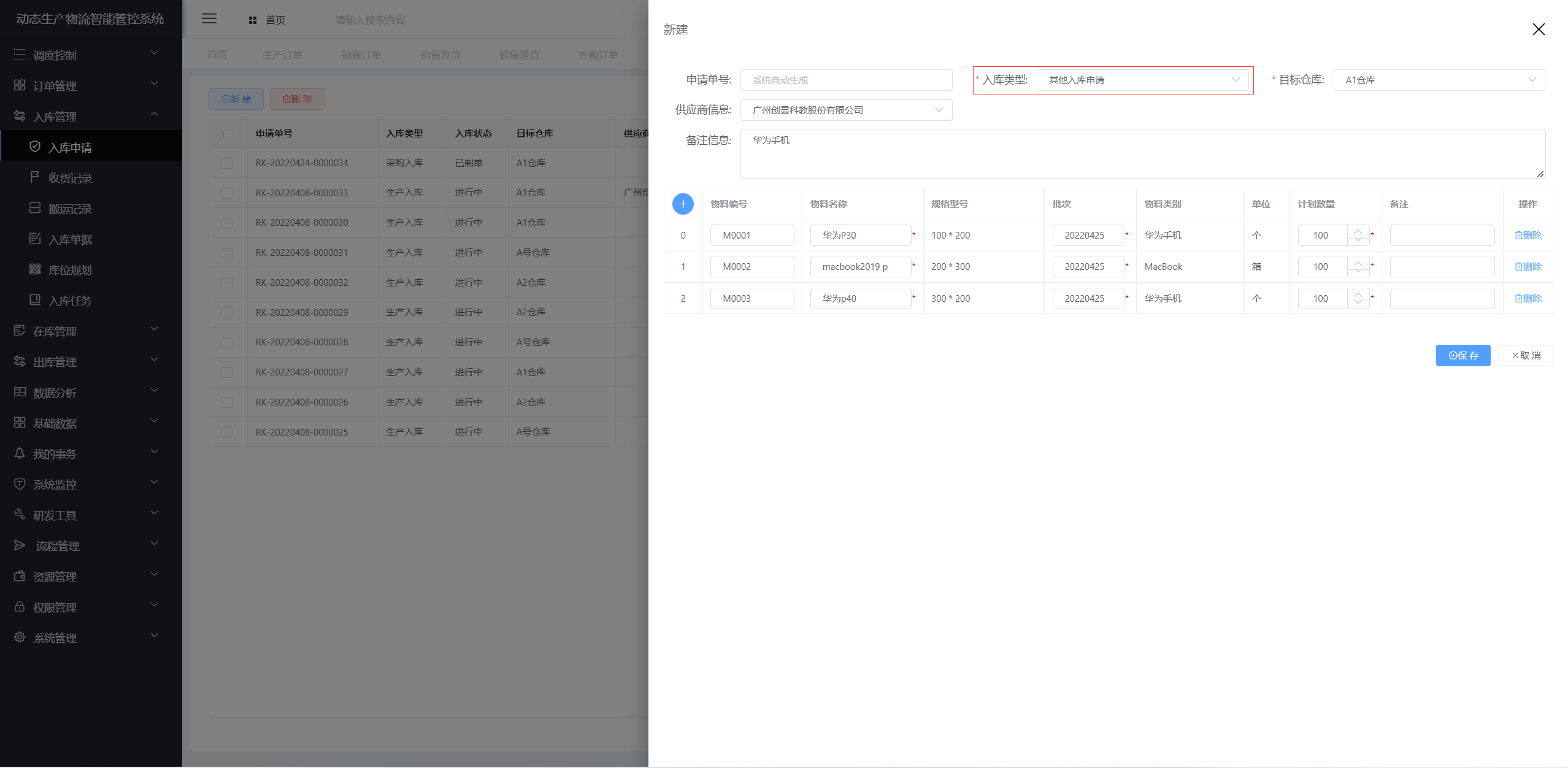Click the 收货记录 flag icon
The image size is (1568, 768).
pos(35,177)
